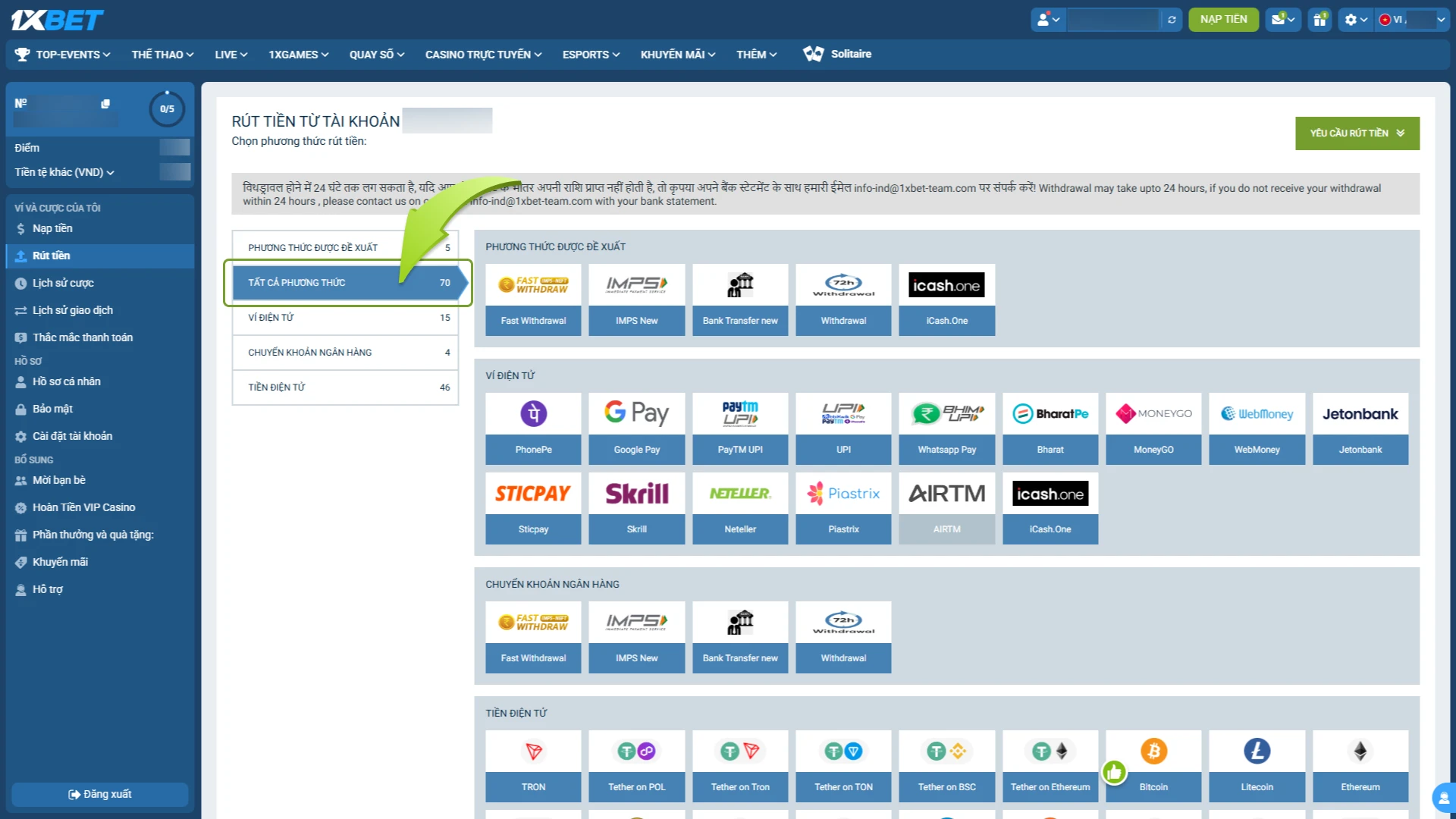Screen dimensions: 1456x819
Task: Choose MoneyGO payment method
Action: pos(1153,428)
